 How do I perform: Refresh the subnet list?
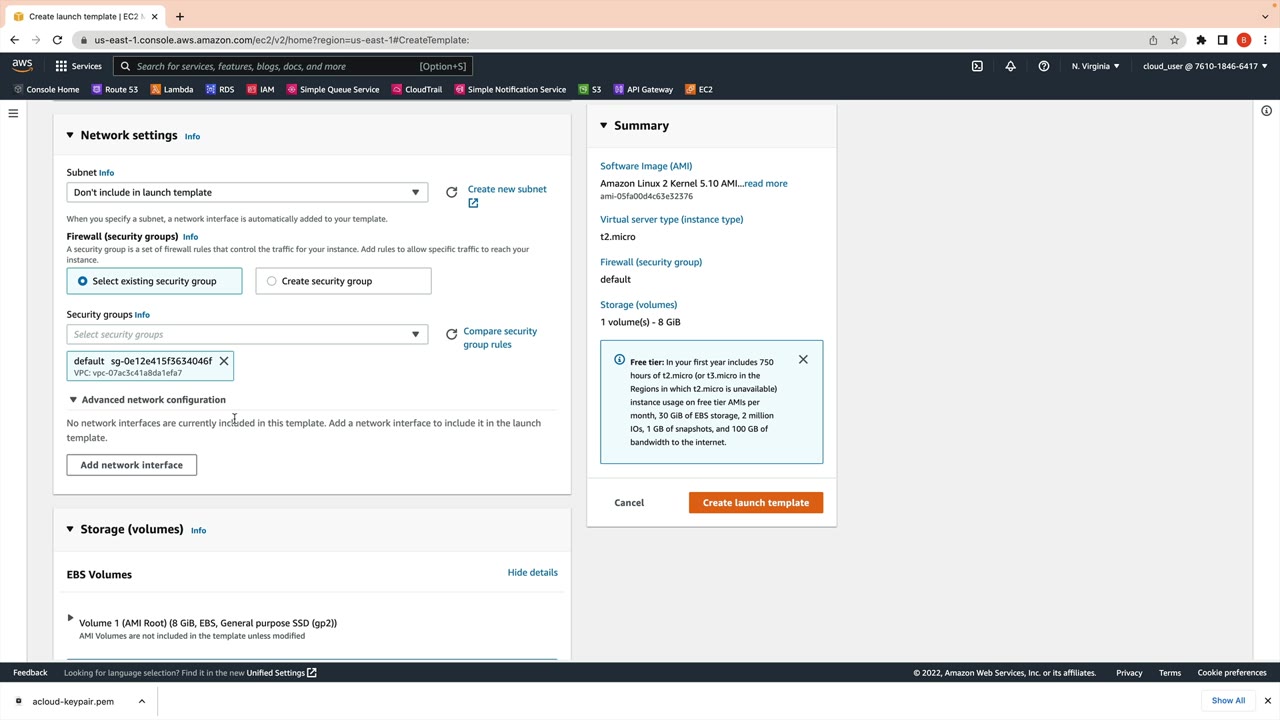[452, 192]
